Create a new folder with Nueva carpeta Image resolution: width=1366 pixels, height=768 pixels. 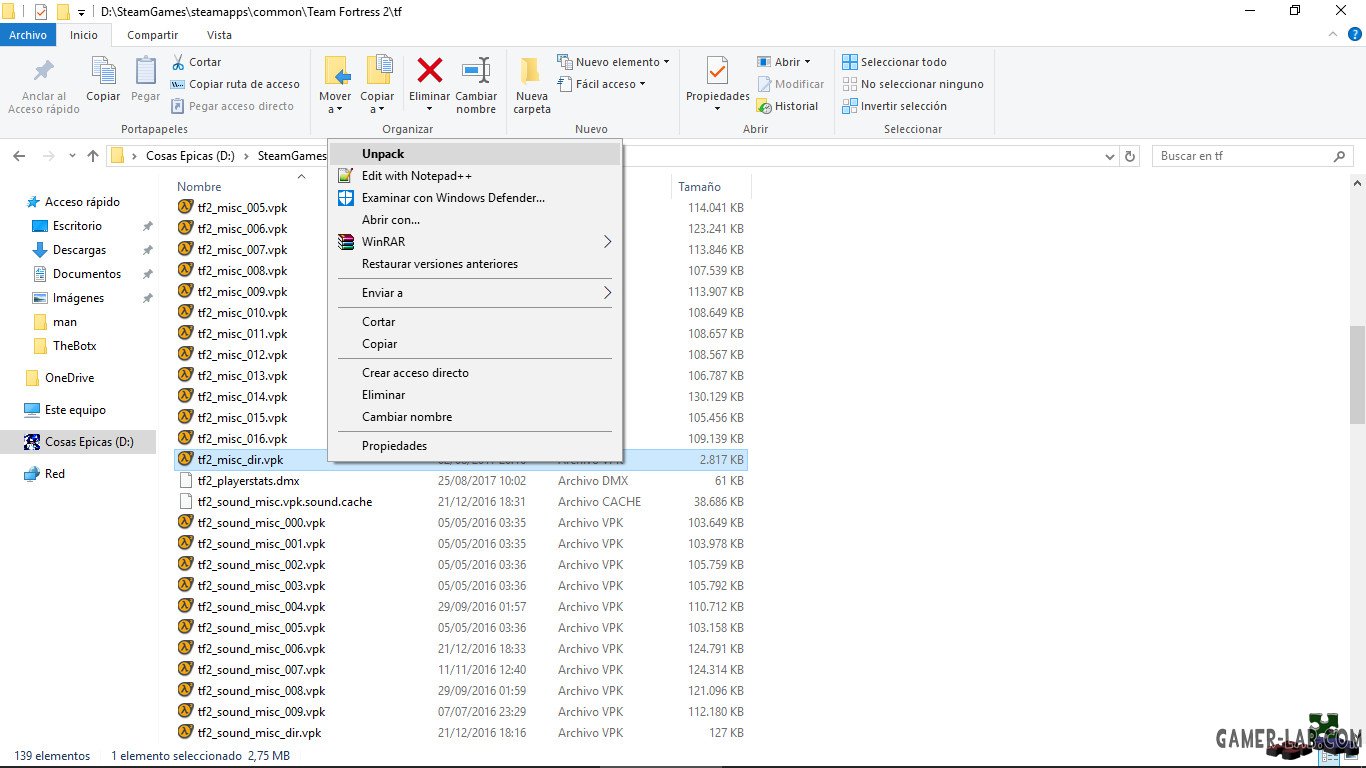(x=532, y=85)
